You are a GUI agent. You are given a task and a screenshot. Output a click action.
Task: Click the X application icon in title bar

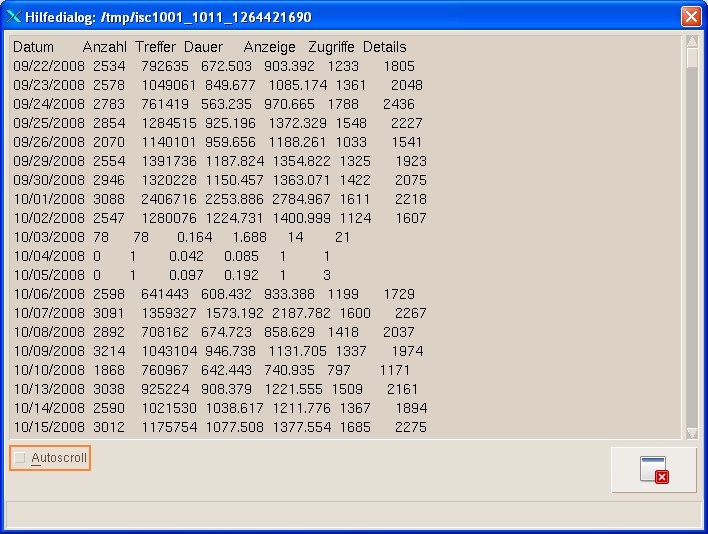[x=13, y=17]
